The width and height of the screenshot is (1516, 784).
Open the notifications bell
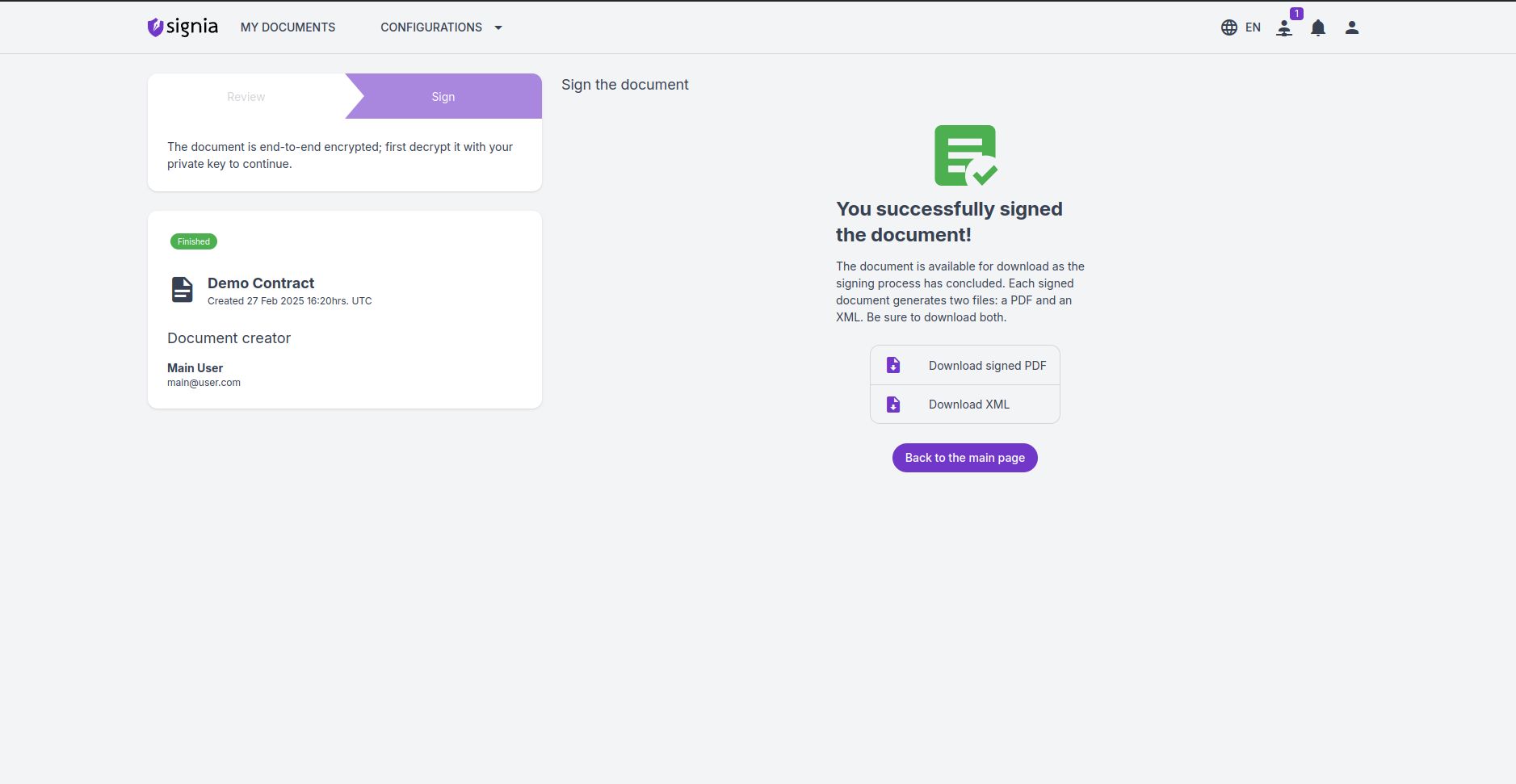[x=1318, y=28]
